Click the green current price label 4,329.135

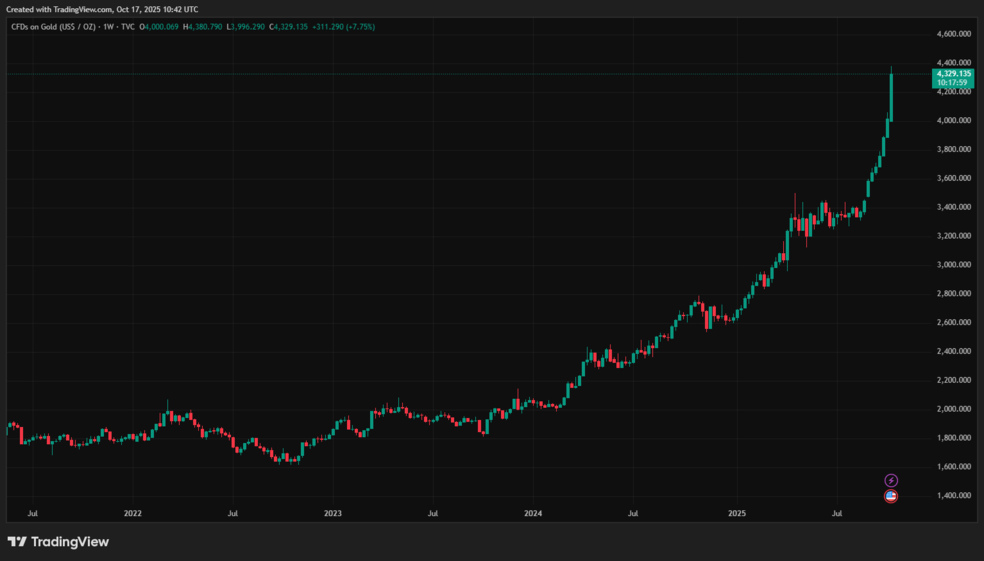951,74
